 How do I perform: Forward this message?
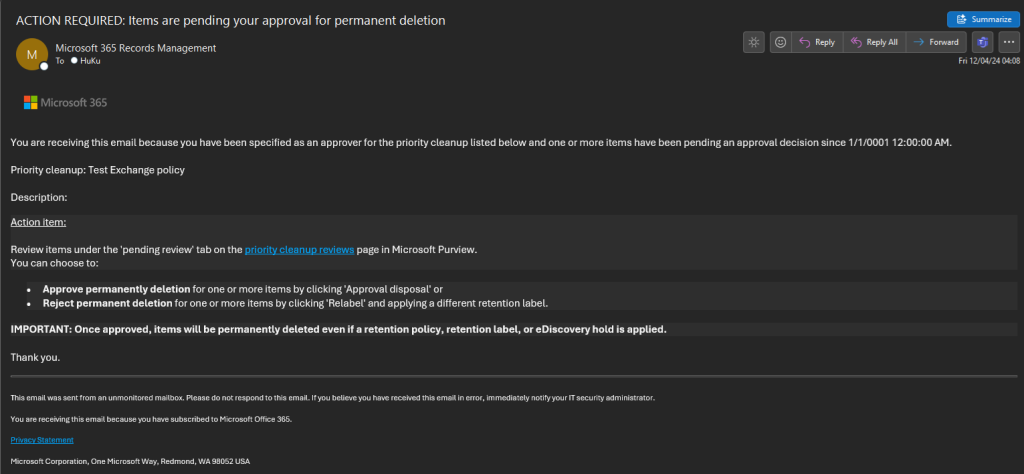[x=936, y=42]
